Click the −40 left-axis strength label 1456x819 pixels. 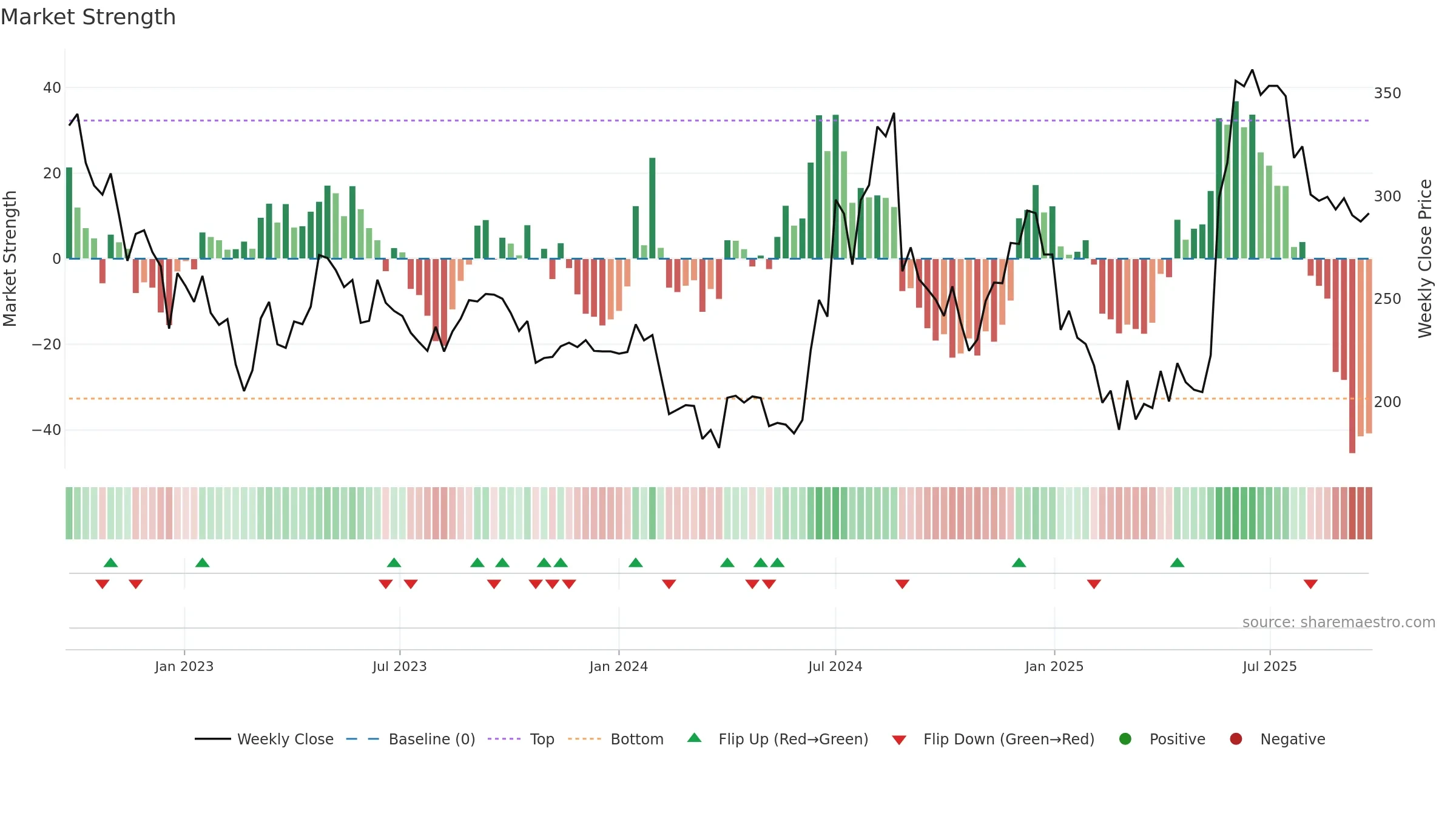pyautogui.click(x=47, y=430)
